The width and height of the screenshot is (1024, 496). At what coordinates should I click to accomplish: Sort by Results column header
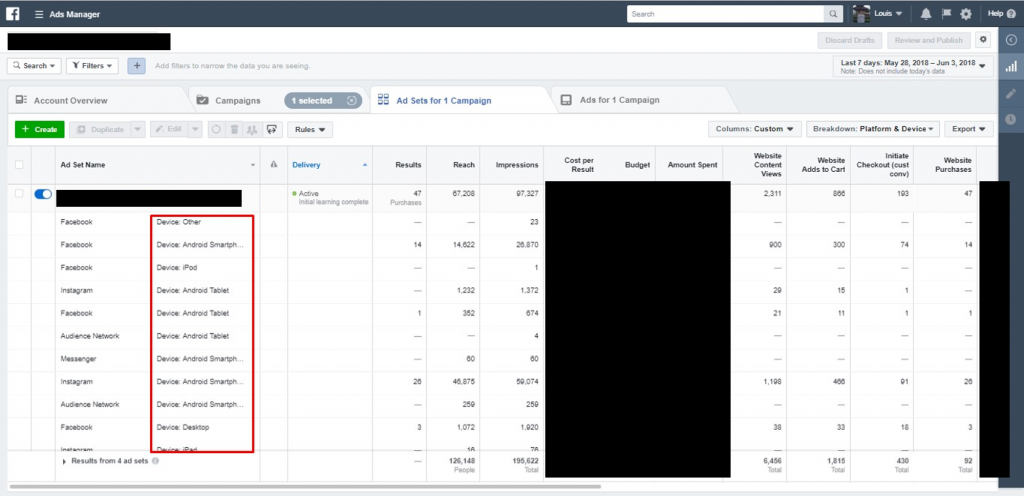tap(408, 165)
